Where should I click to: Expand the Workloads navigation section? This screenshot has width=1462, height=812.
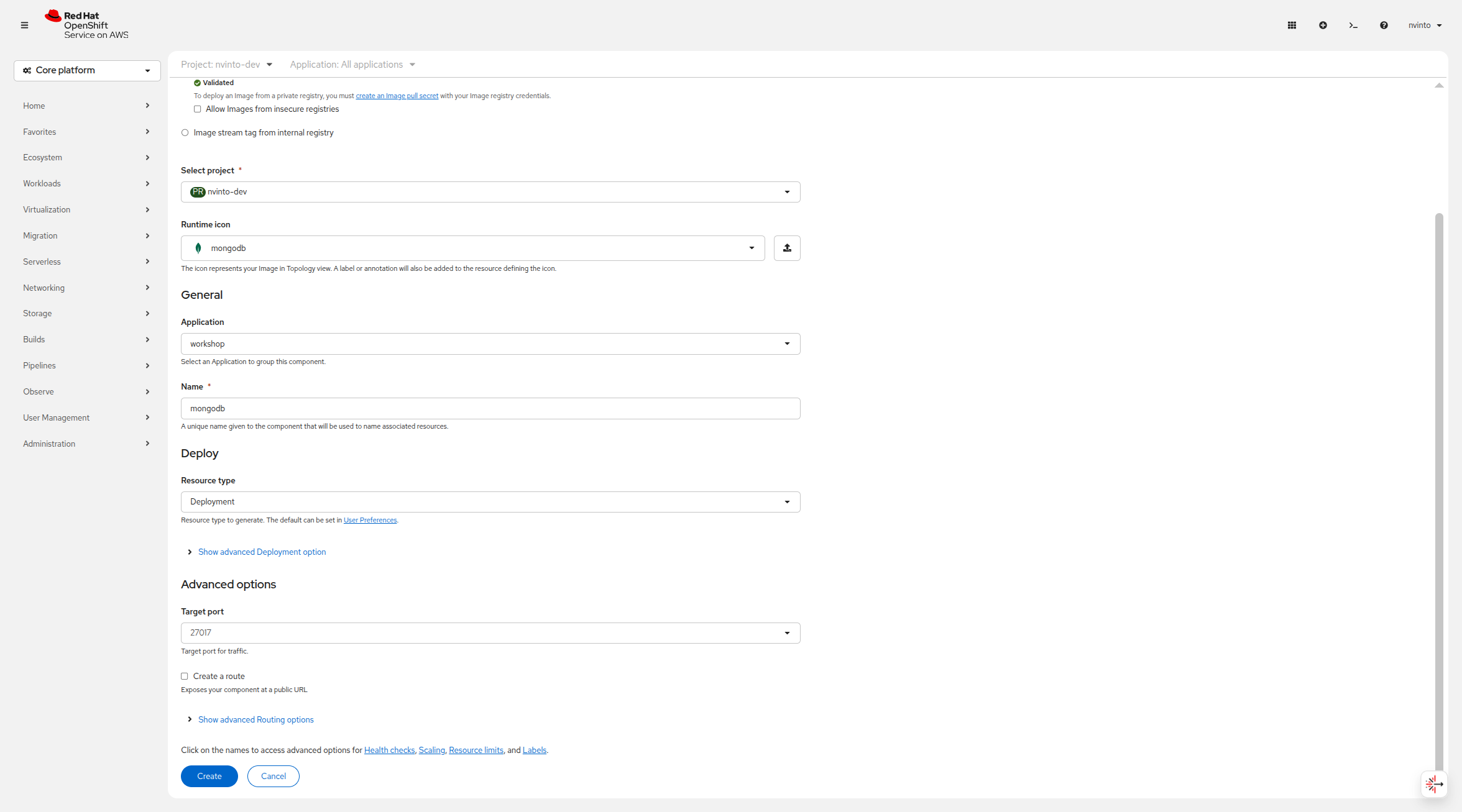point(87,184)
